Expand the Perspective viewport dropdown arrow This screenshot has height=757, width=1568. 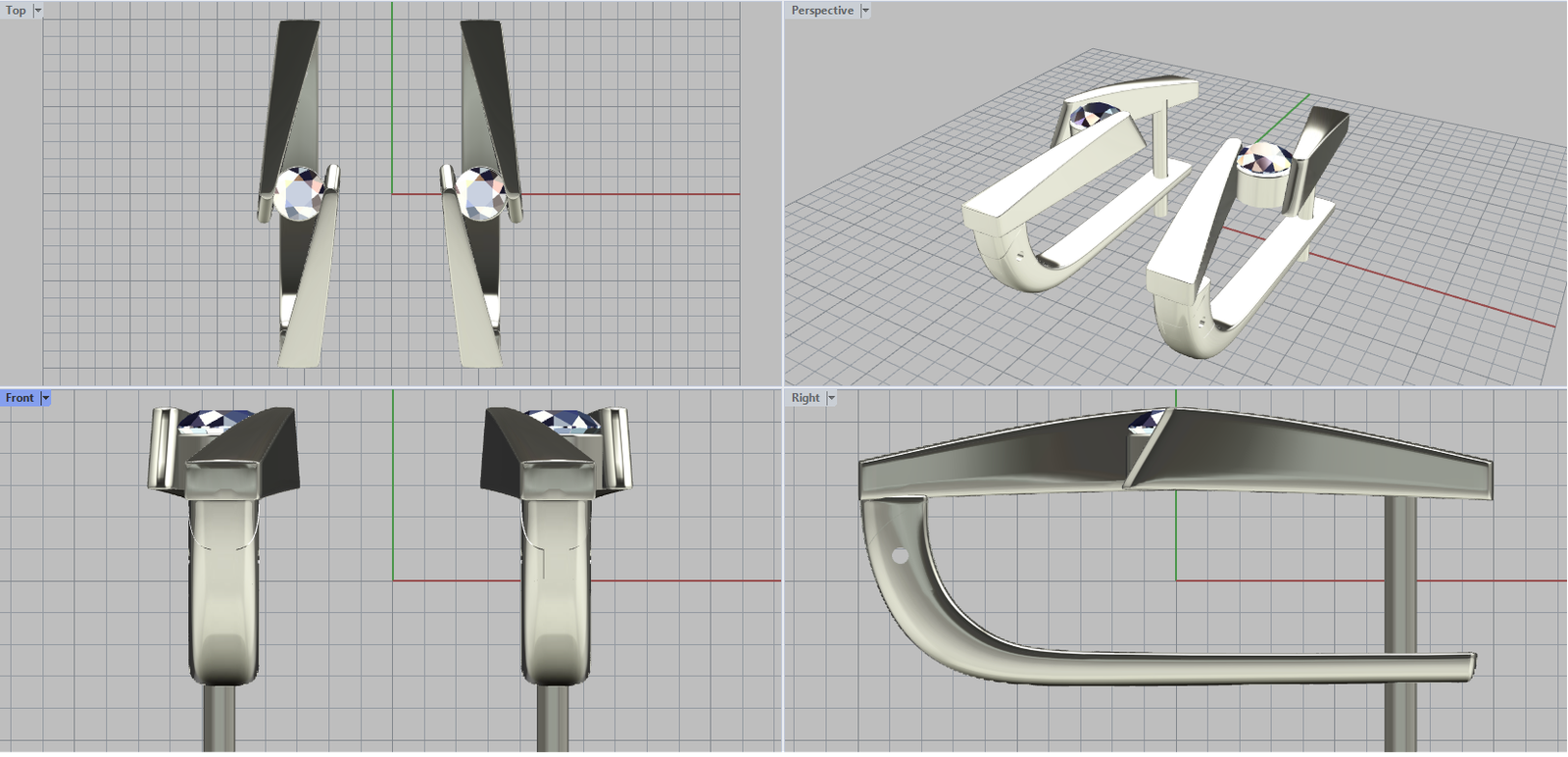(865, 11)
